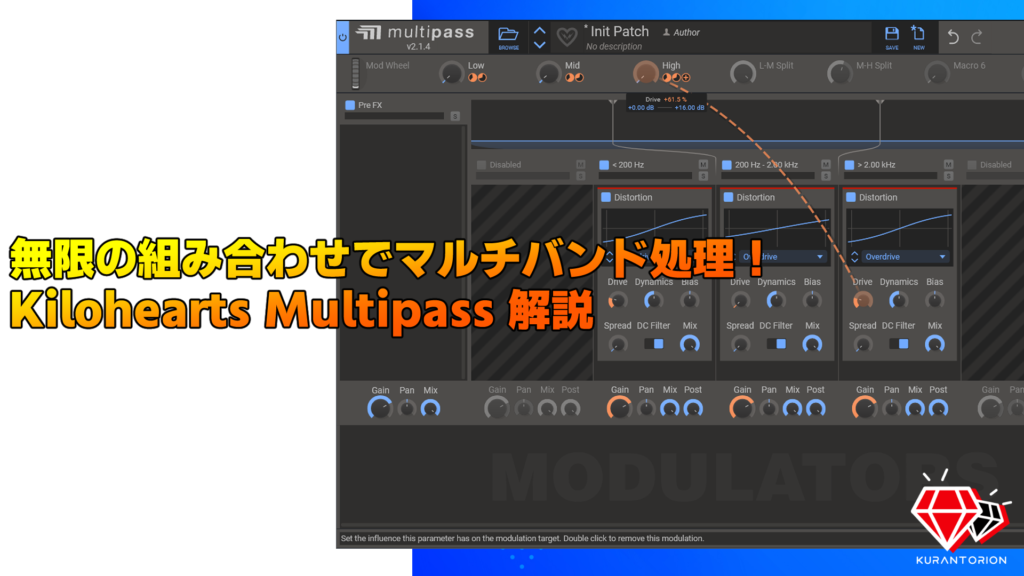Load next preset with the down chevron
The height and width of the screenshot is (576, 1024).
click(x=539, y=44)
